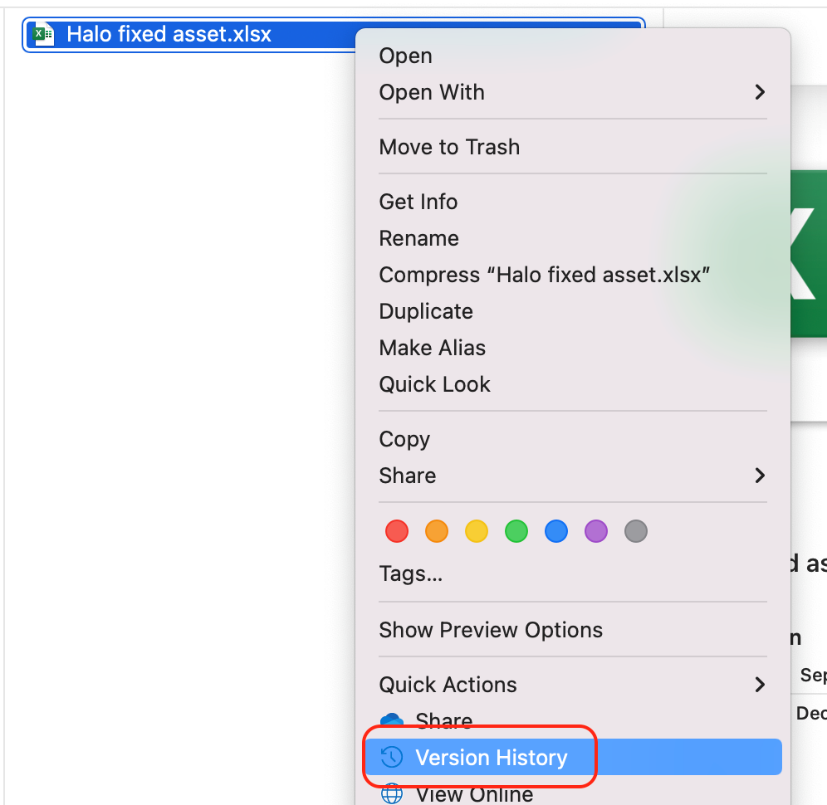Click the globe icon beside View Online

pyautogui.click(x=392, y=792)
